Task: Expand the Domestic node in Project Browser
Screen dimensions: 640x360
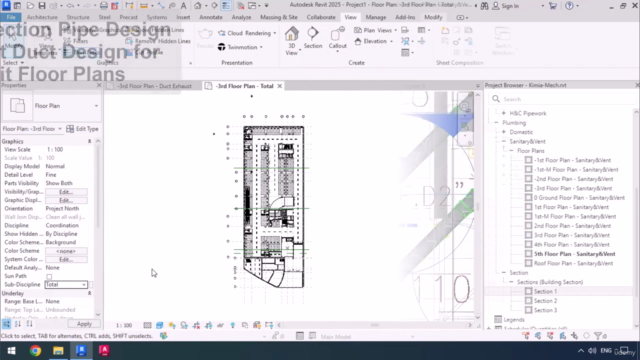Action: coord(504,132)
